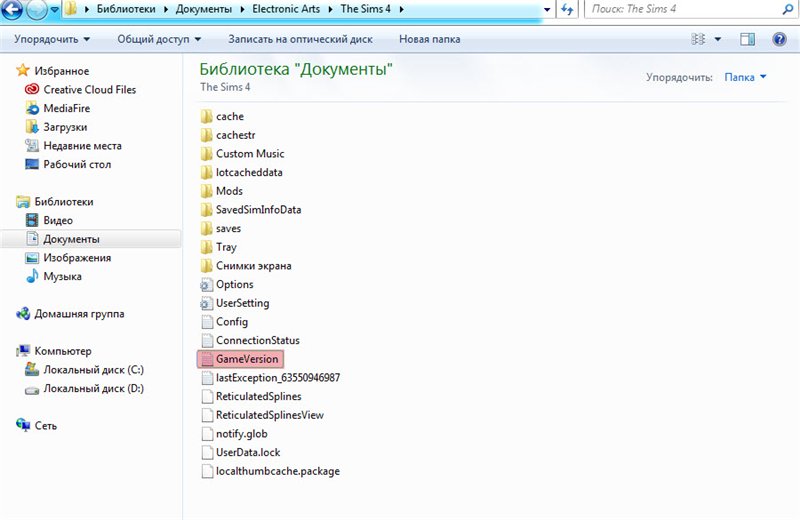
Task: Open 'MediaFire' in favorites
Action: (x=66, y=108)
